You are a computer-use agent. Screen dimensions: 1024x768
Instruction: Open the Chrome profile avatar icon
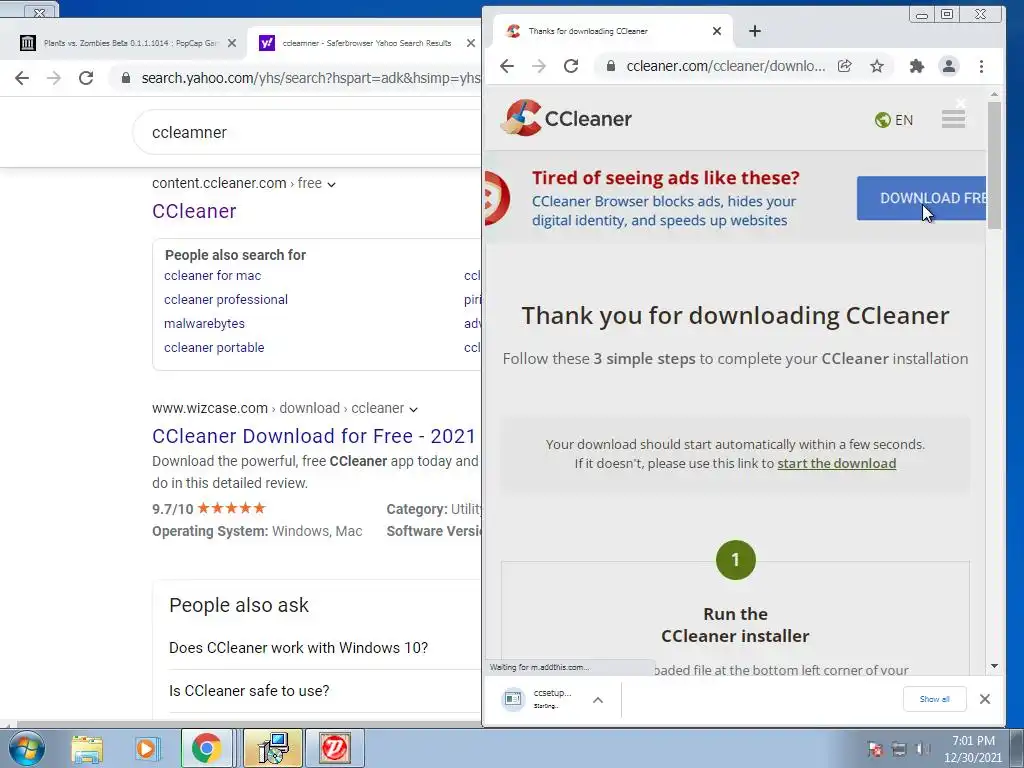pyautogui.click(x=948, y=66)
